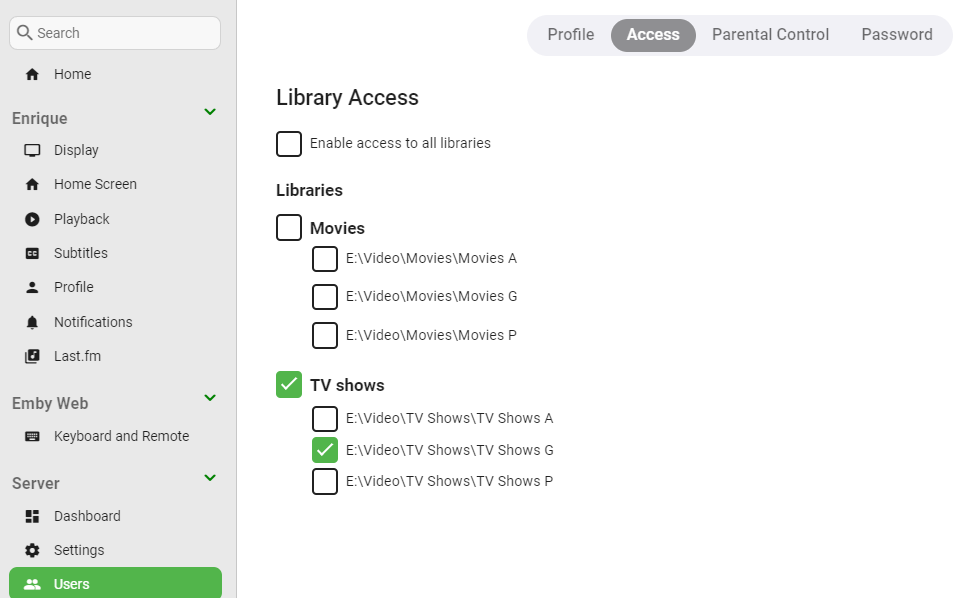Screen dimensions: 971x598
Task: Collapse the Enrique section chevron
Action: pos(210,112)
